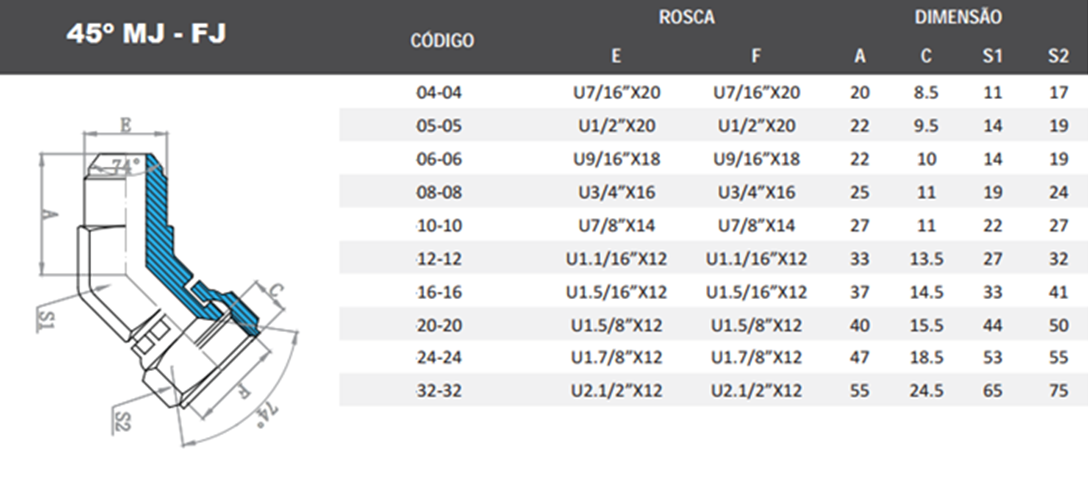The width and height of the screenshot is (1088, 483).
Task: Click the A dimension label in the diagram
Action: point(54,213)
